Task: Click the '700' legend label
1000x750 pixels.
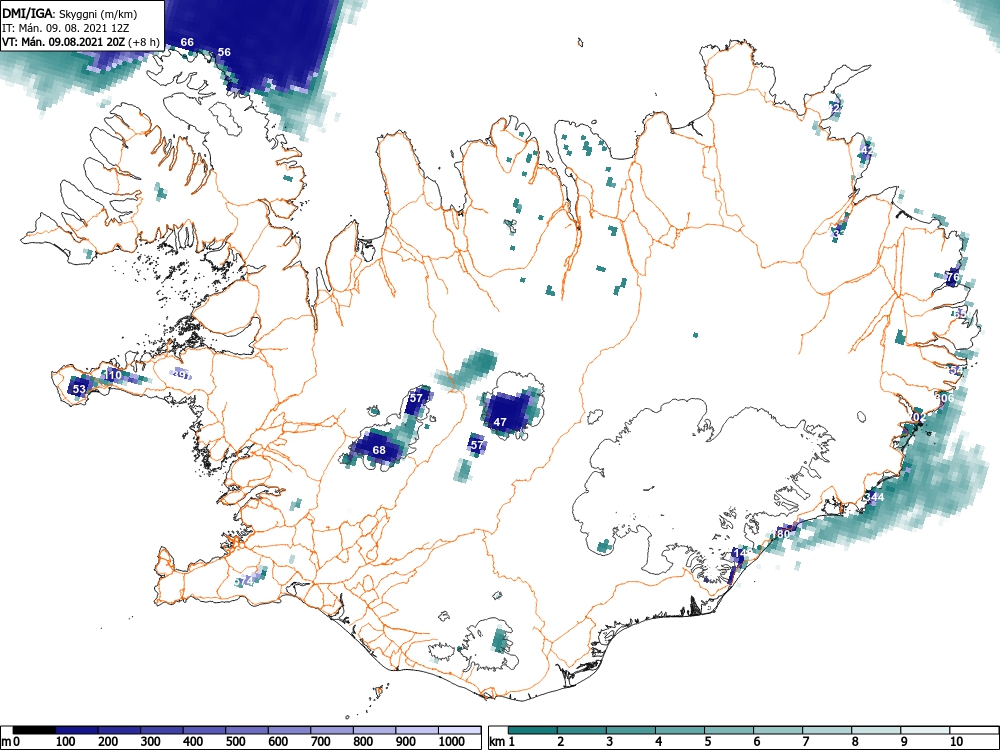Action: coord(321,741)
